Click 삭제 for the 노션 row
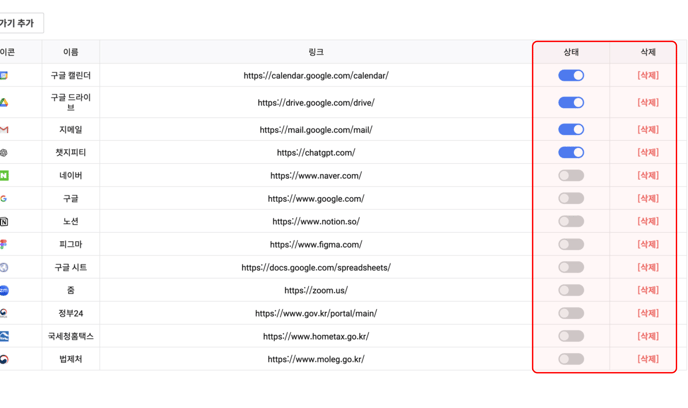The image size is (688, 408). 648,222
